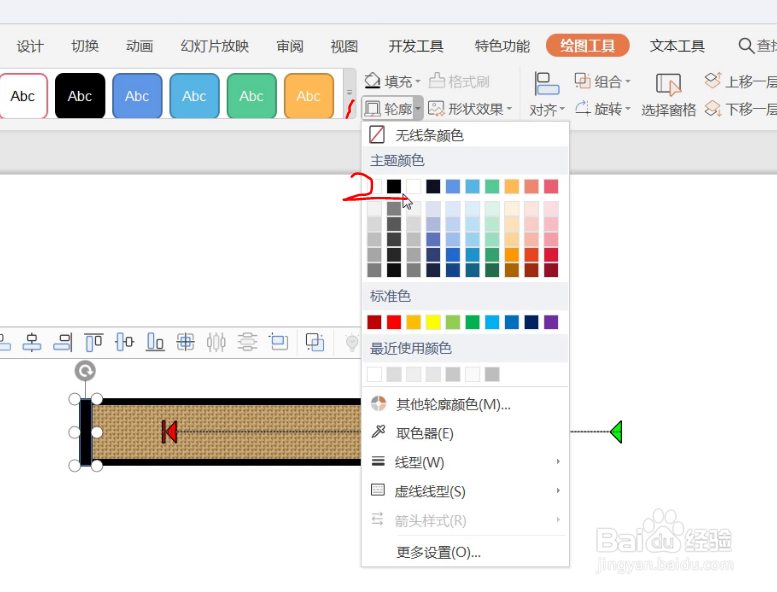Image resolution: width=777 pixels, height=592 pixels.
Task: Expand the 虚线线型(S) submenu
Action: click(x=465, y=491)
